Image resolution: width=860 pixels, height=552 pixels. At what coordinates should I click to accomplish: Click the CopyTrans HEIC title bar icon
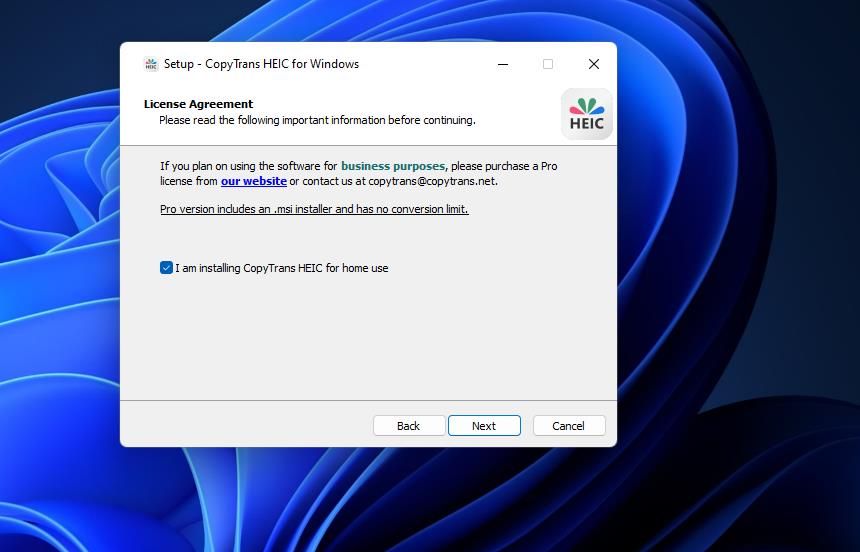coord(151,64)
